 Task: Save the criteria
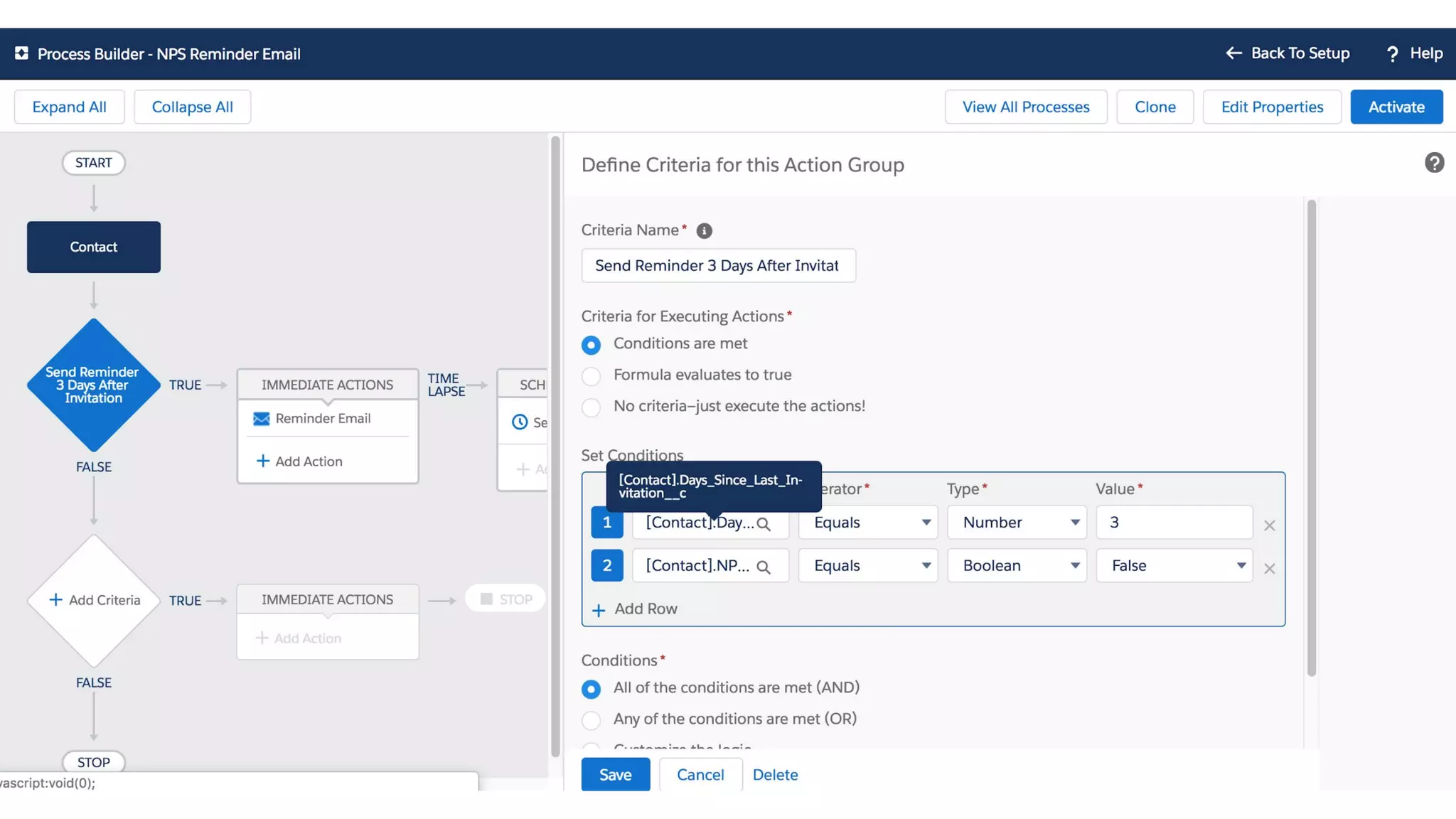point(615,774)
